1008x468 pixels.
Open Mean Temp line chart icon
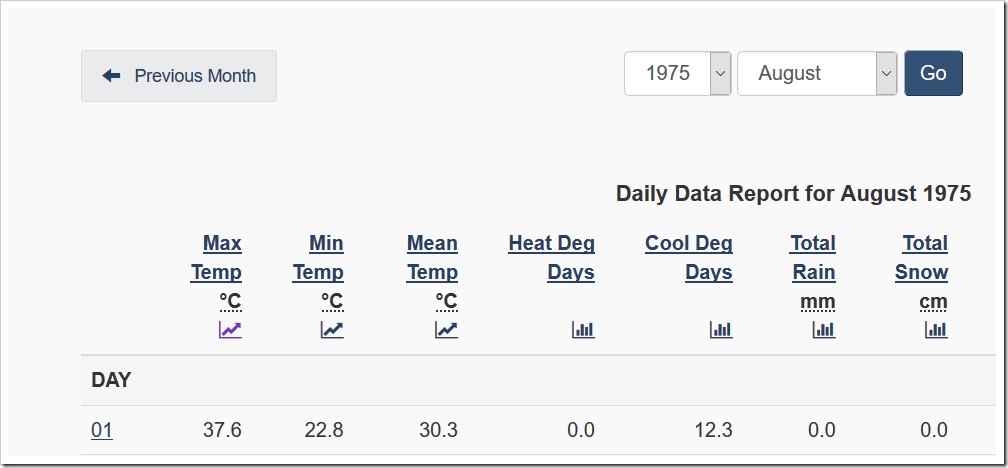446,330
